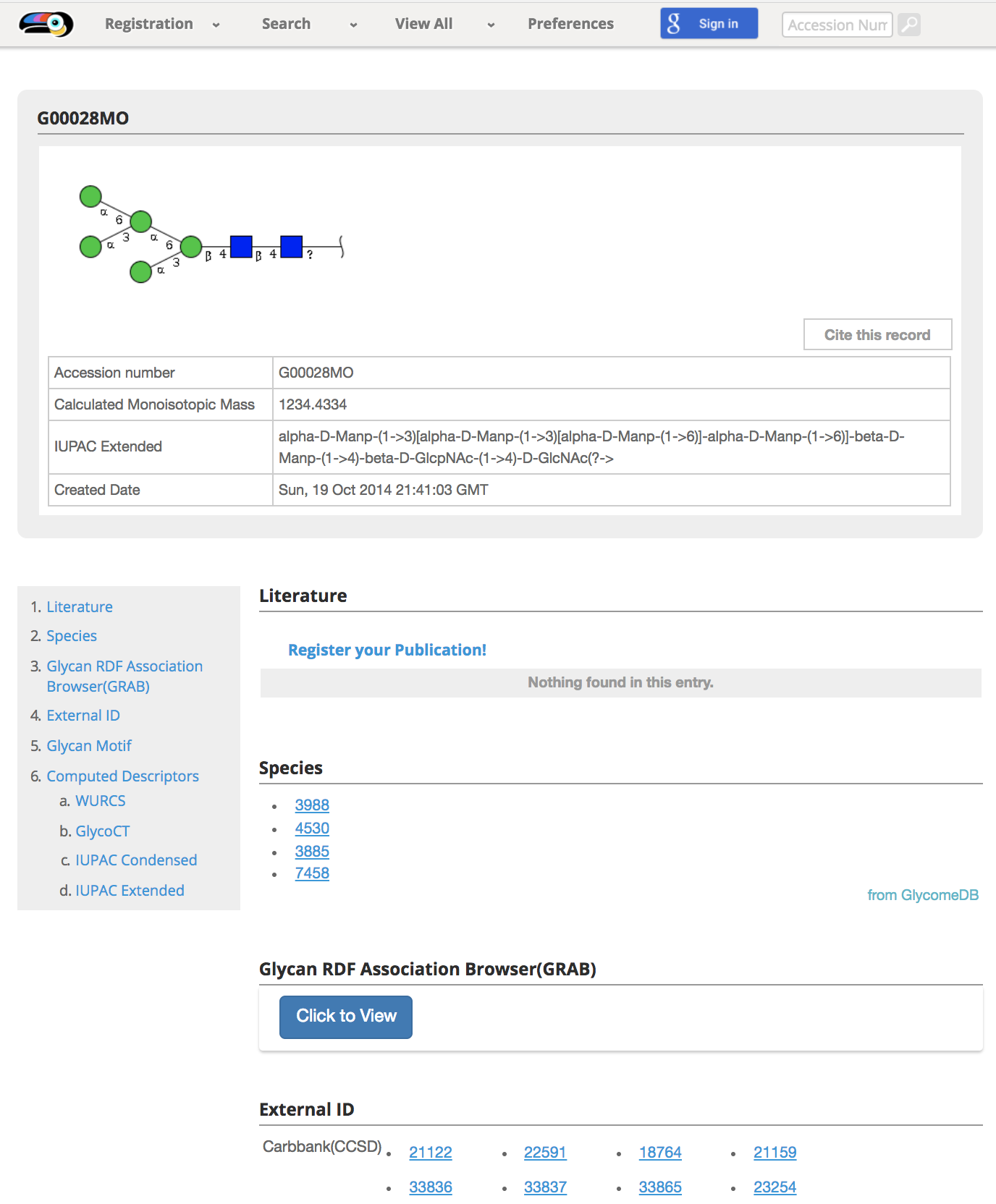Screen dimensions: 996x1204
Task: Open Click to View GRAB button
Action: [346, 1017]
